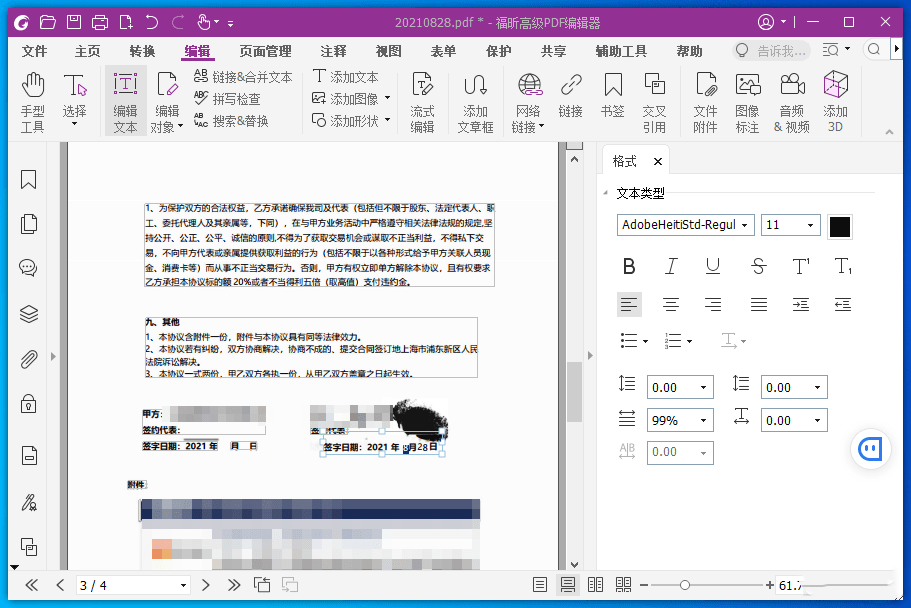Set text alignment to right
Viewport: 911px width, 608px height.
coord(713,304)
